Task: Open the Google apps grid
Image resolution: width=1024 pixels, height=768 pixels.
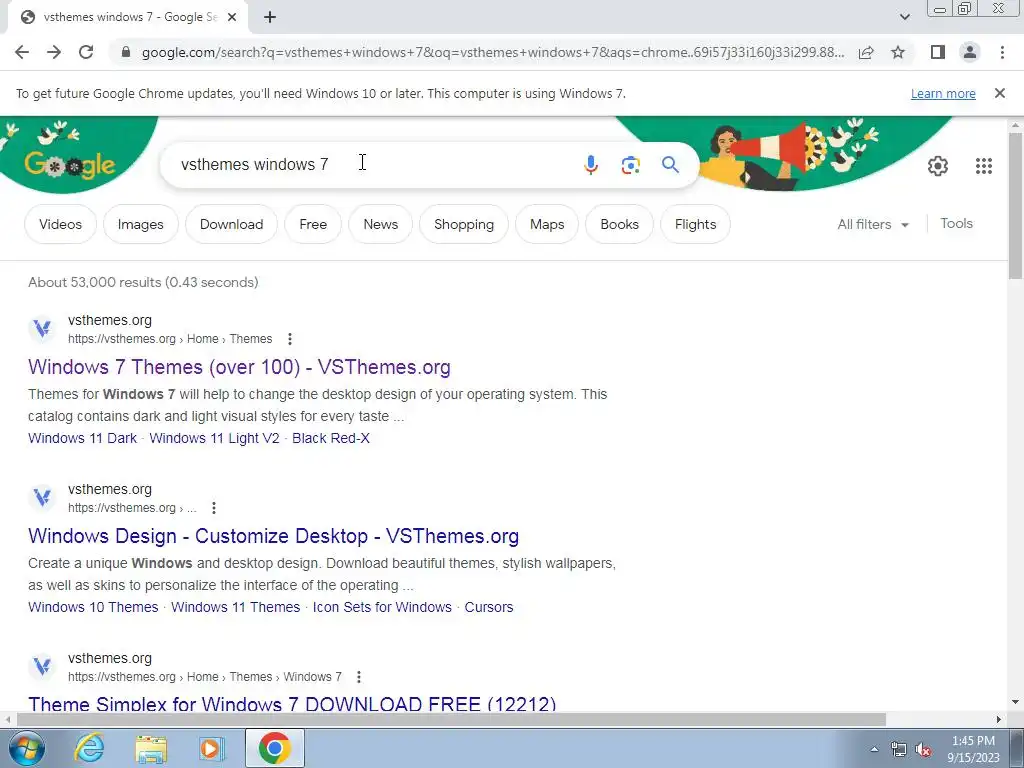Action: (984, 166)
